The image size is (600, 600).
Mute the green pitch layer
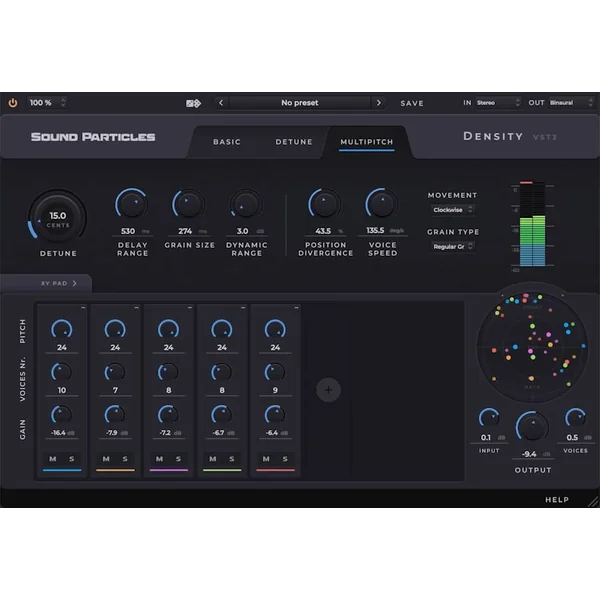(213, 459)
